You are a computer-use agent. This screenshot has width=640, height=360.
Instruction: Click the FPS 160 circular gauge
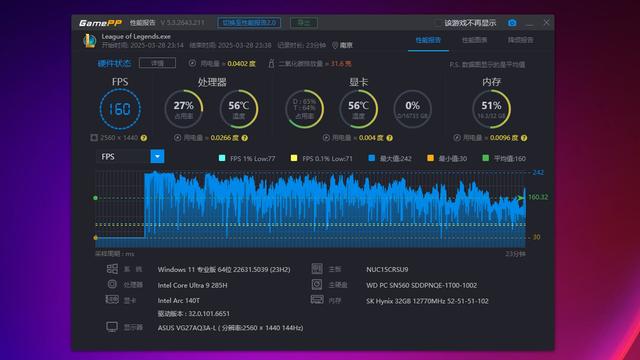click(120, 109)
